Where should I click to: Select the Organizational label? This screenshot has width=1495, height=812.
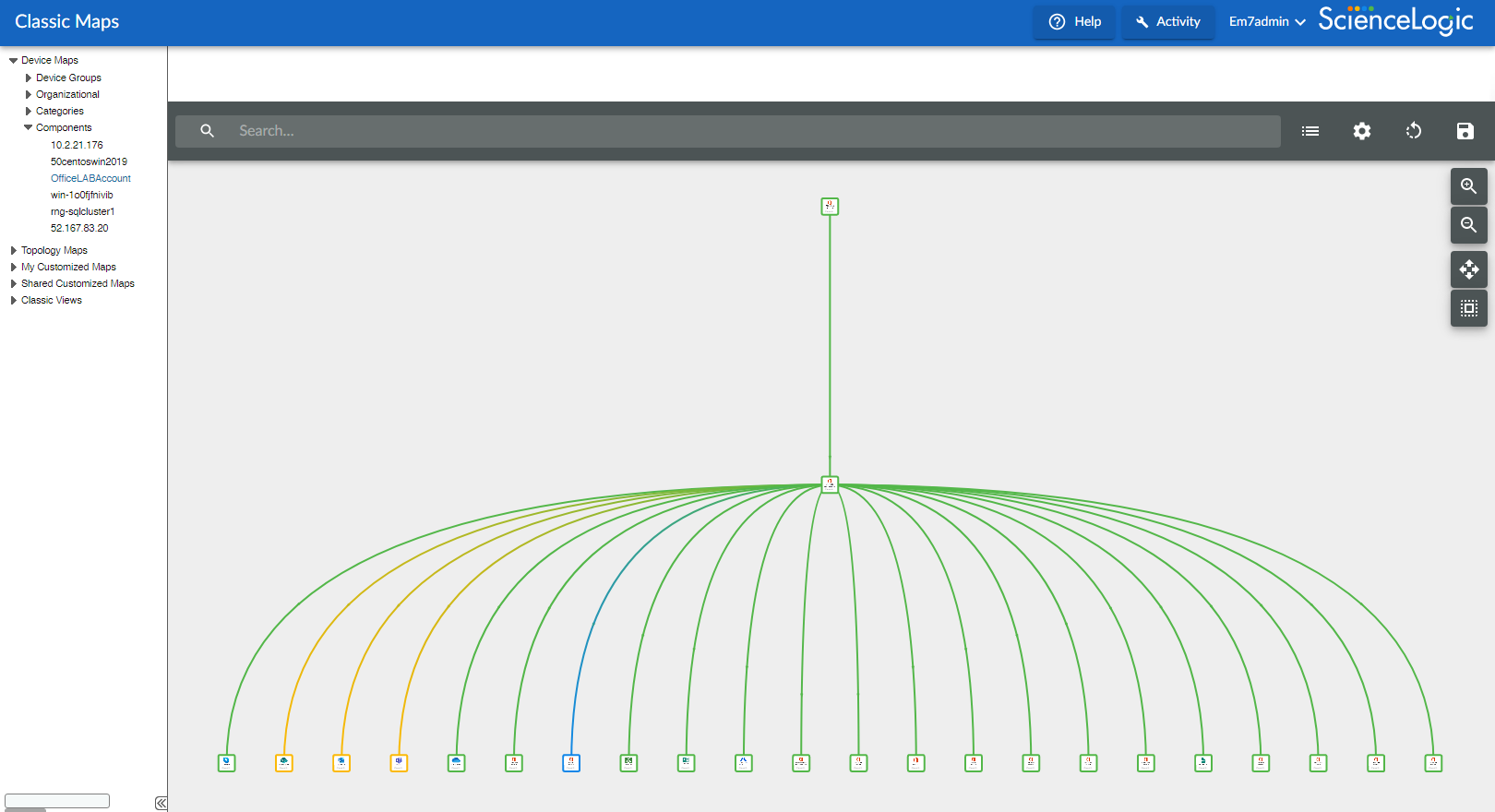coord(67,94)
